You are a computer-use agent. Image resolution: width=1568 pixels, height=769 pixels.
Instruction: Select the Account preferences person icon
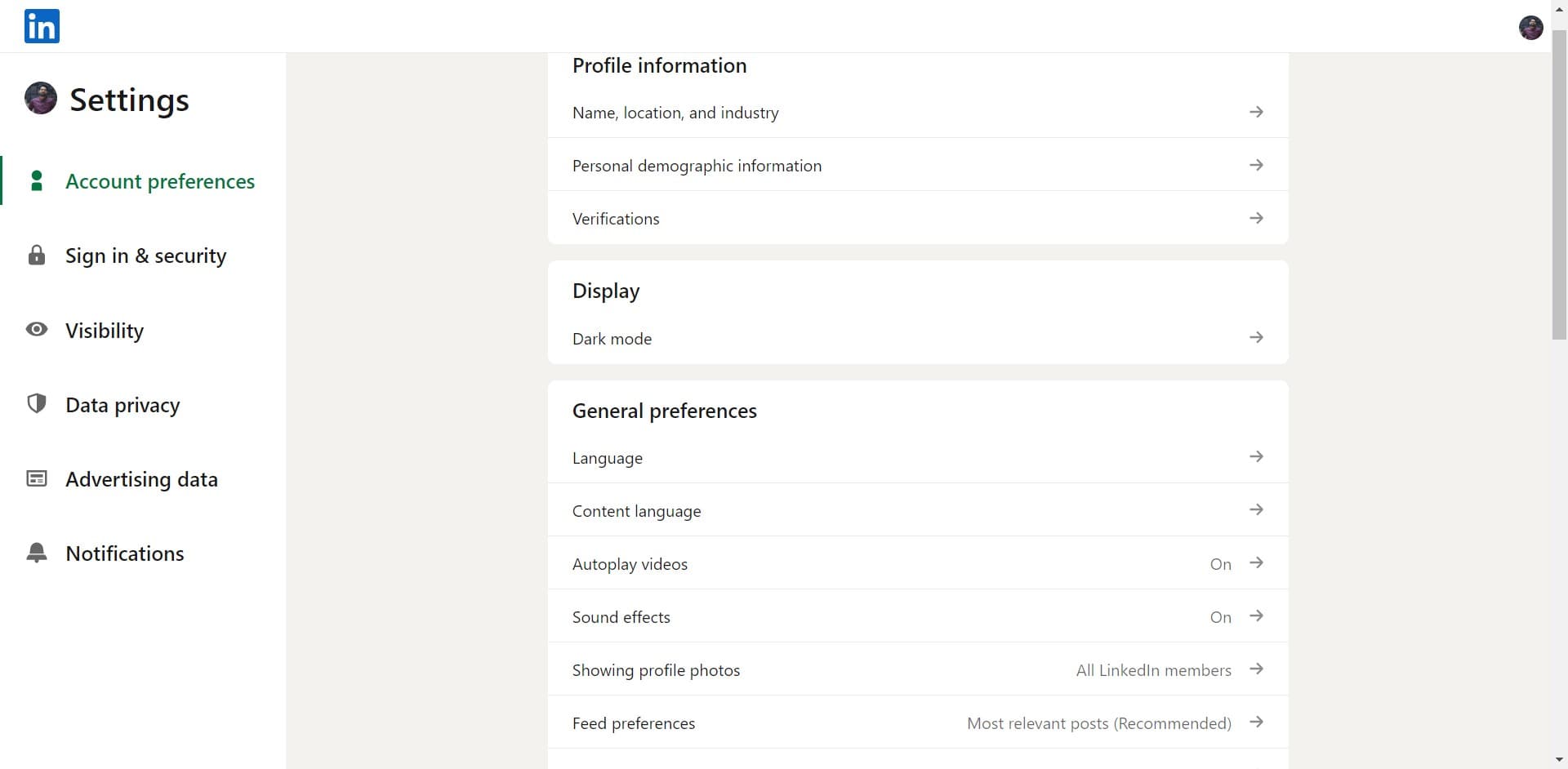[36, 180]
